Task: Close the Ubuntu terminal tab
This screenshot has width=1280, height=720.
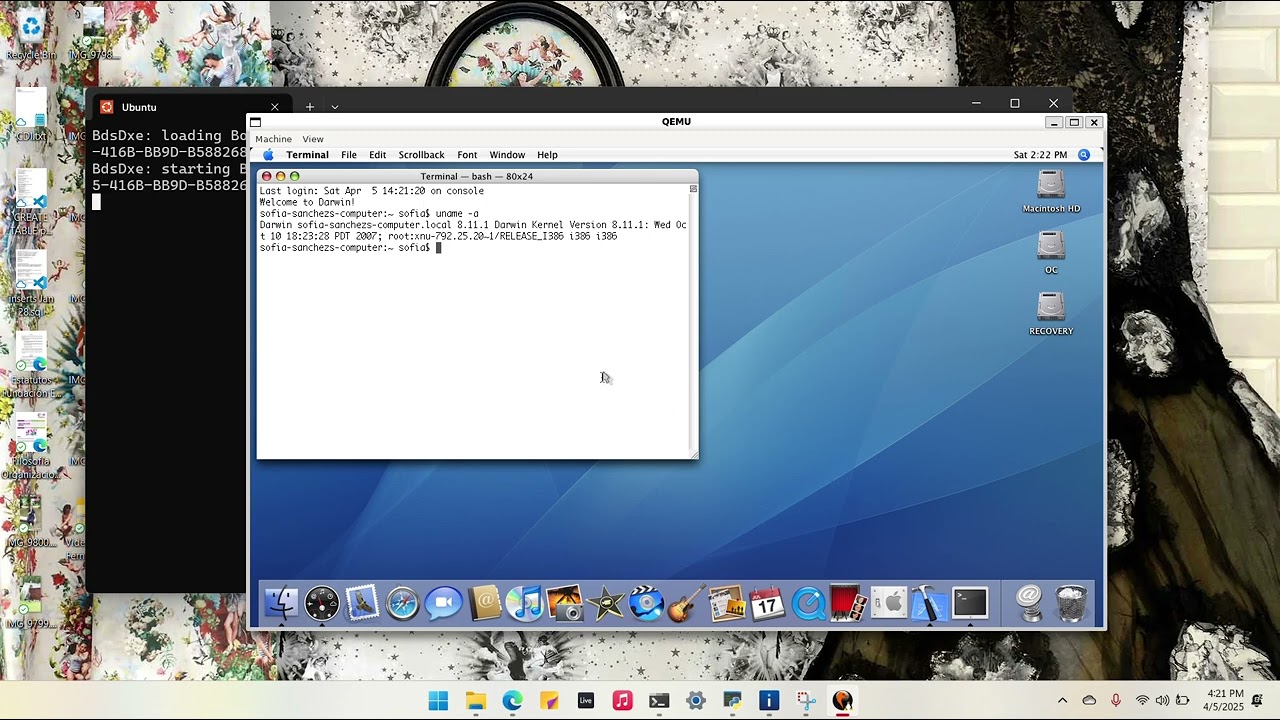Action: (274, 107)
